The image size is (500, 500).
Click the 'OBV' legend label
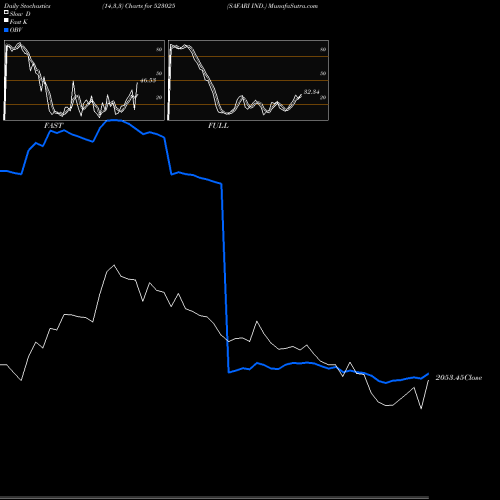coord(16,30)
